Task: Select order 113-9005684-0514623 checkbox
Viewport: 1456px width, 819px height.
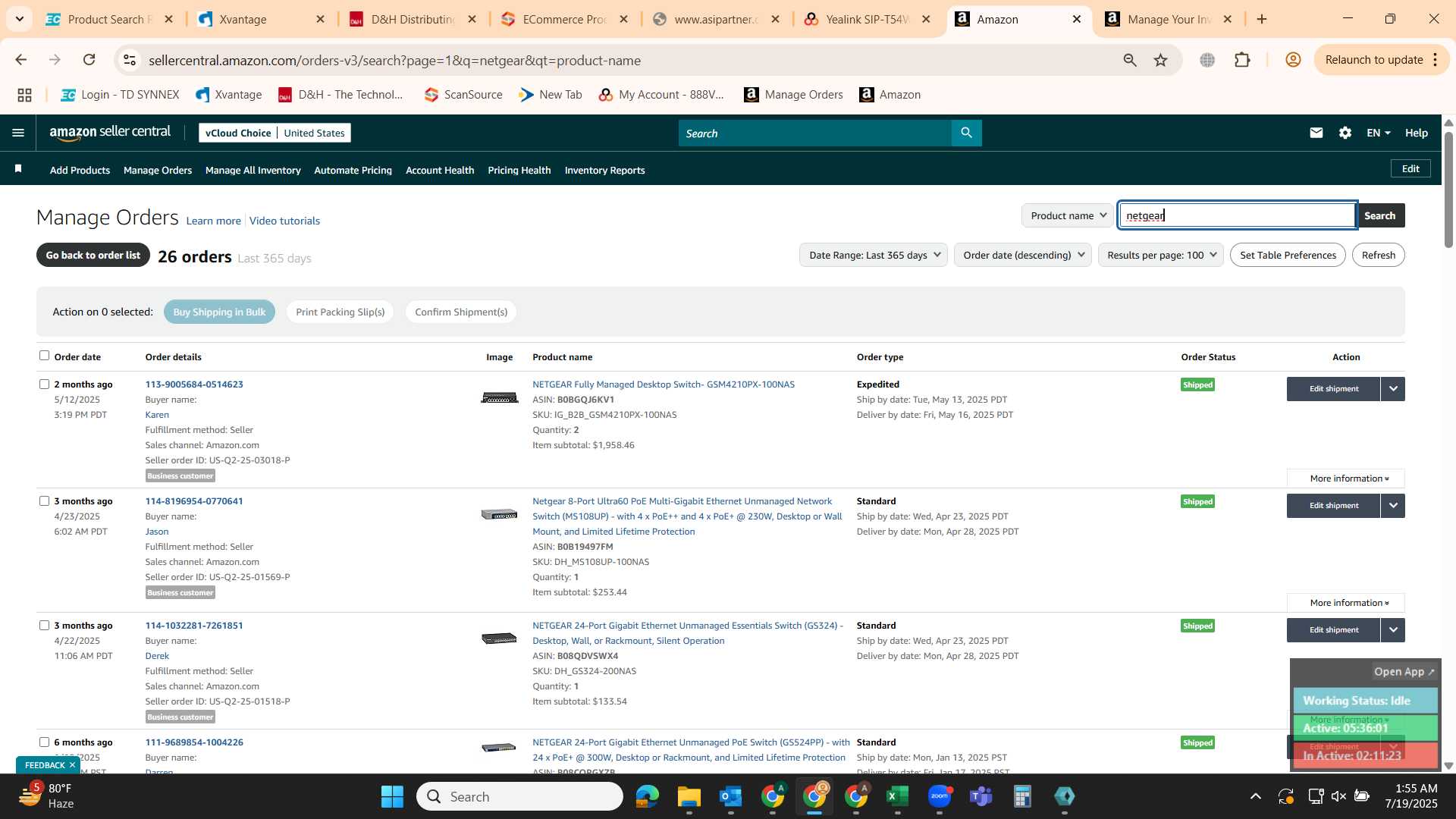Action: [x=44, y=384]
